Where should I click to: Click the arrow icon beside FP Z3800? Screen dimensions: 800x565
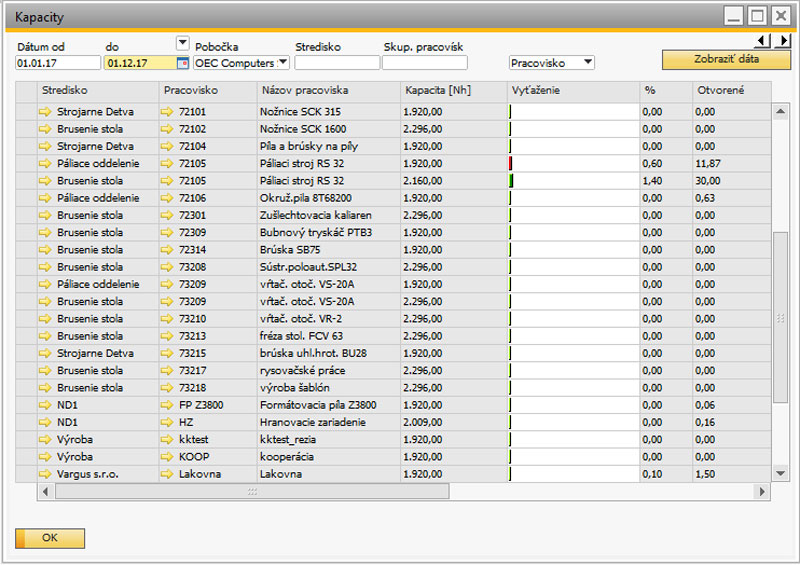167,405
